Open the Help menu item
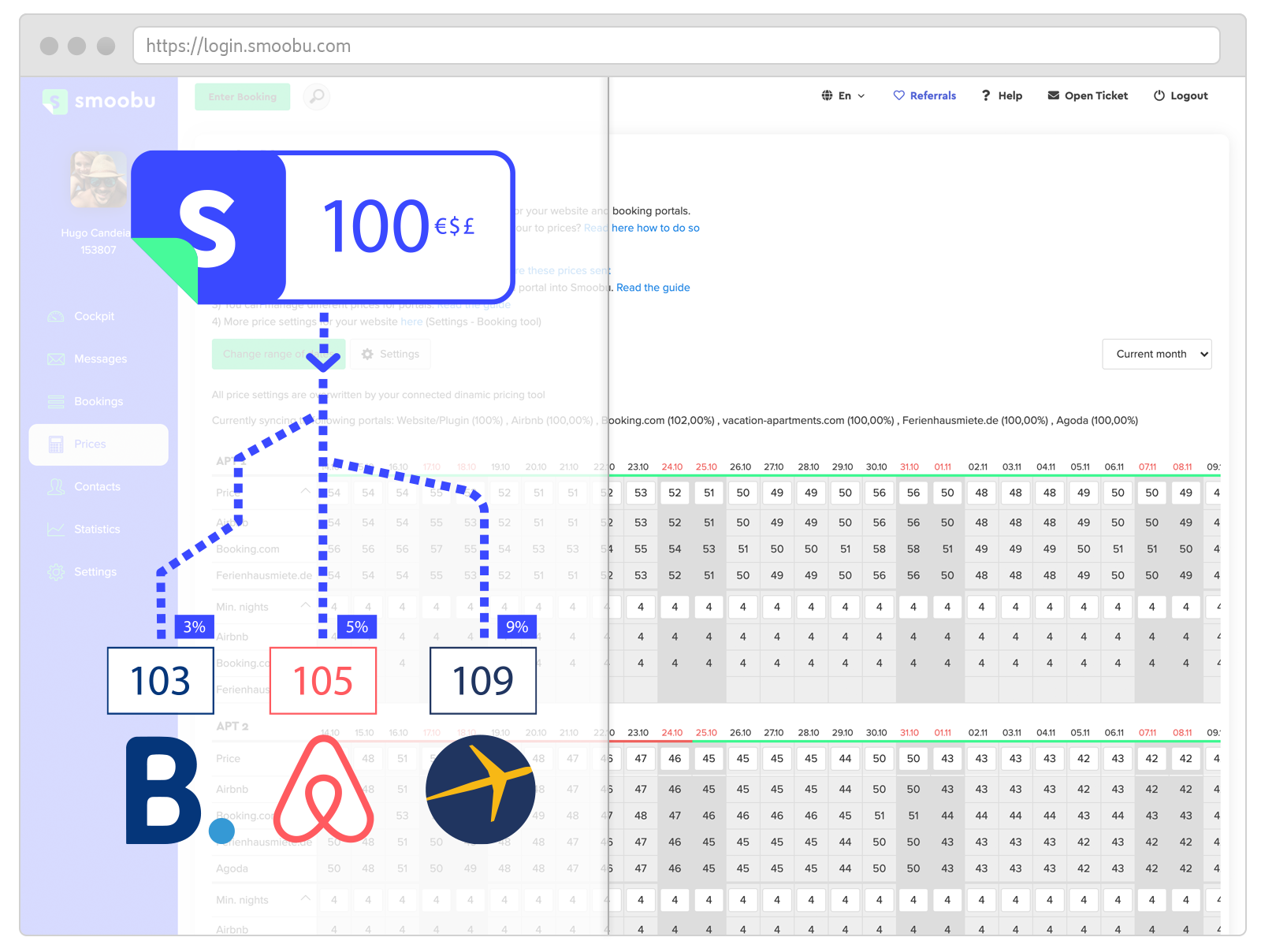The width and height of the screenshot is (1261, 952). tap(1002, 96)
